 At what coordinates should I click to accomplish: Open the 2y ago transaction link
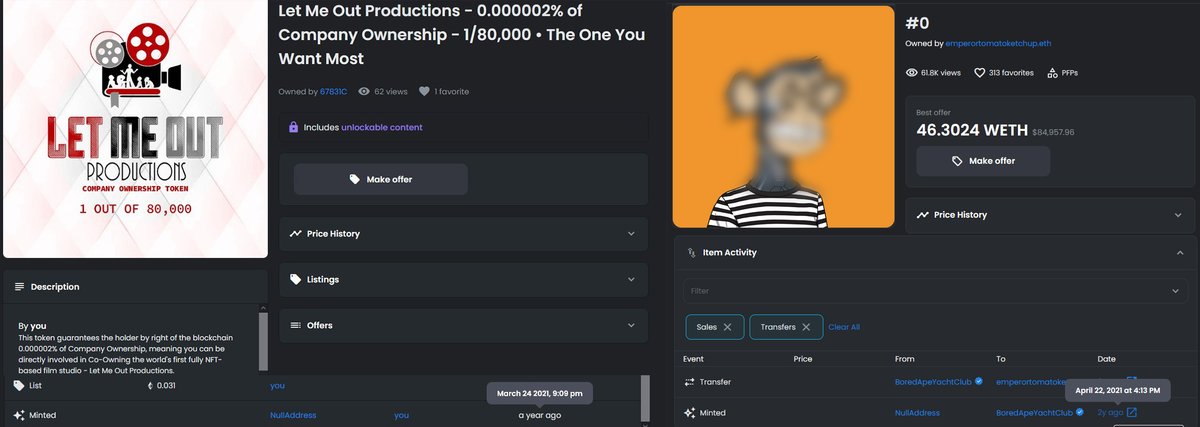click(1110, 412)
